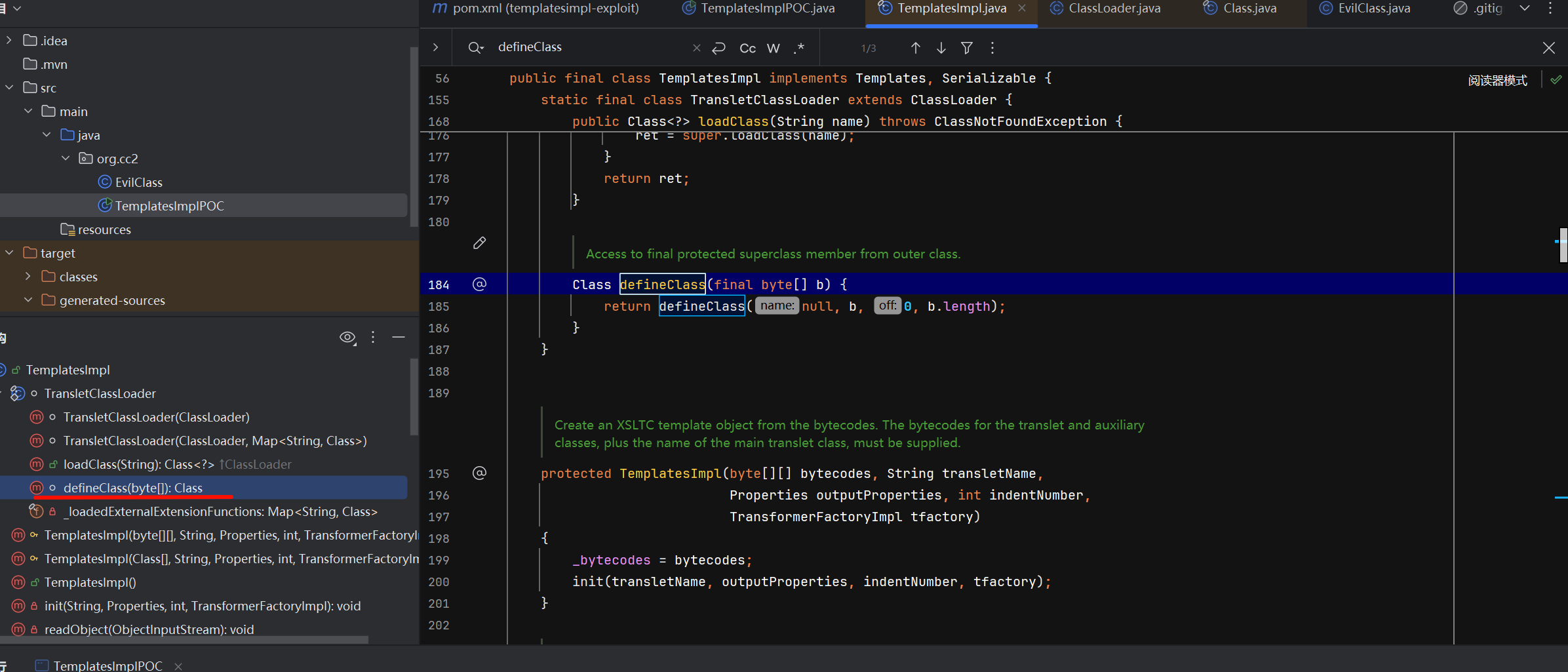1568x672 pixels.
Task: Select TemplatesImpl class in structure
Action: (68, 370)
